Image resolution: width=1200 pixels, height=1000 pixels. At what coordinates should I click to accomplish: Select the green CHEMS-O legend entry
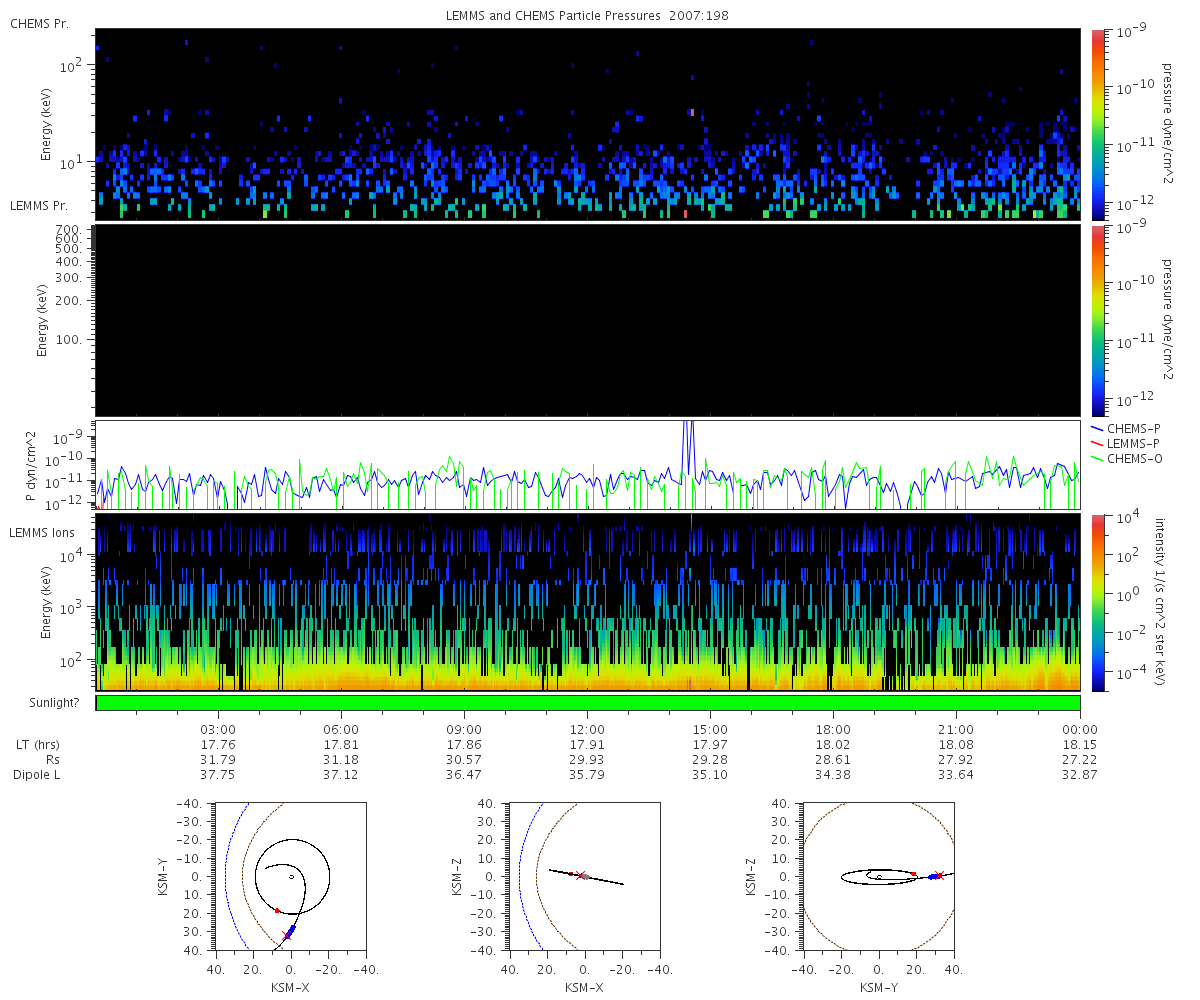pyautogui.click(x=1125, y=459)
